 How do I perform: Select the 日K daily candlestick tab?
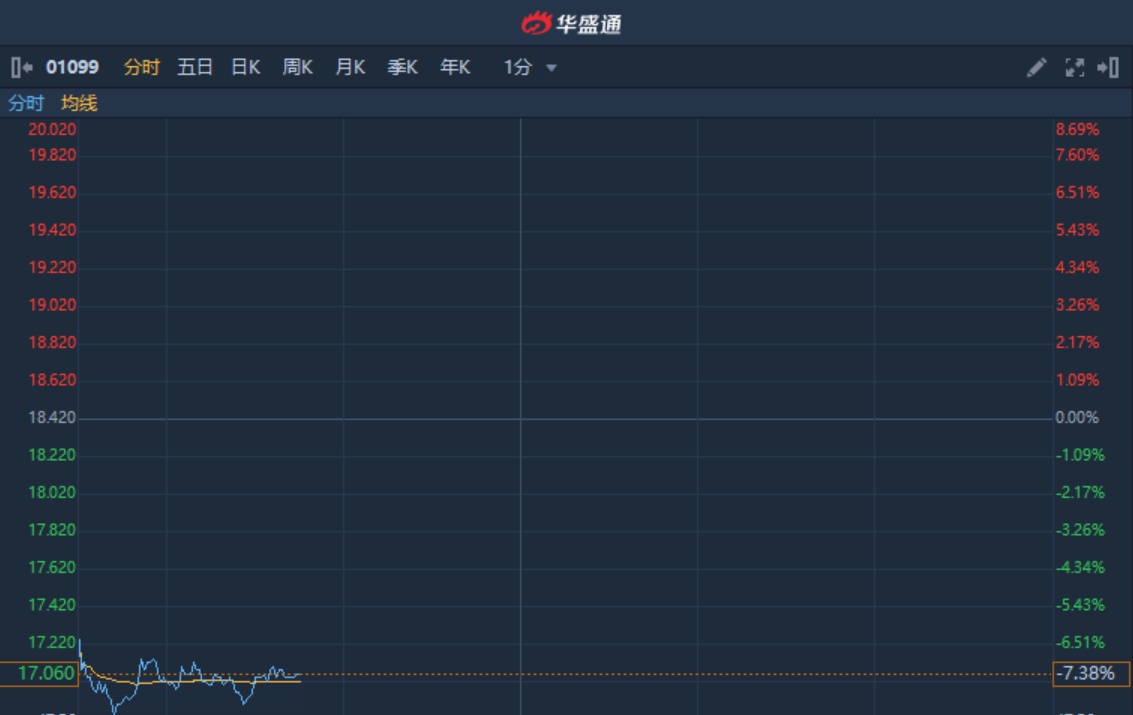[x=245, y=67]
